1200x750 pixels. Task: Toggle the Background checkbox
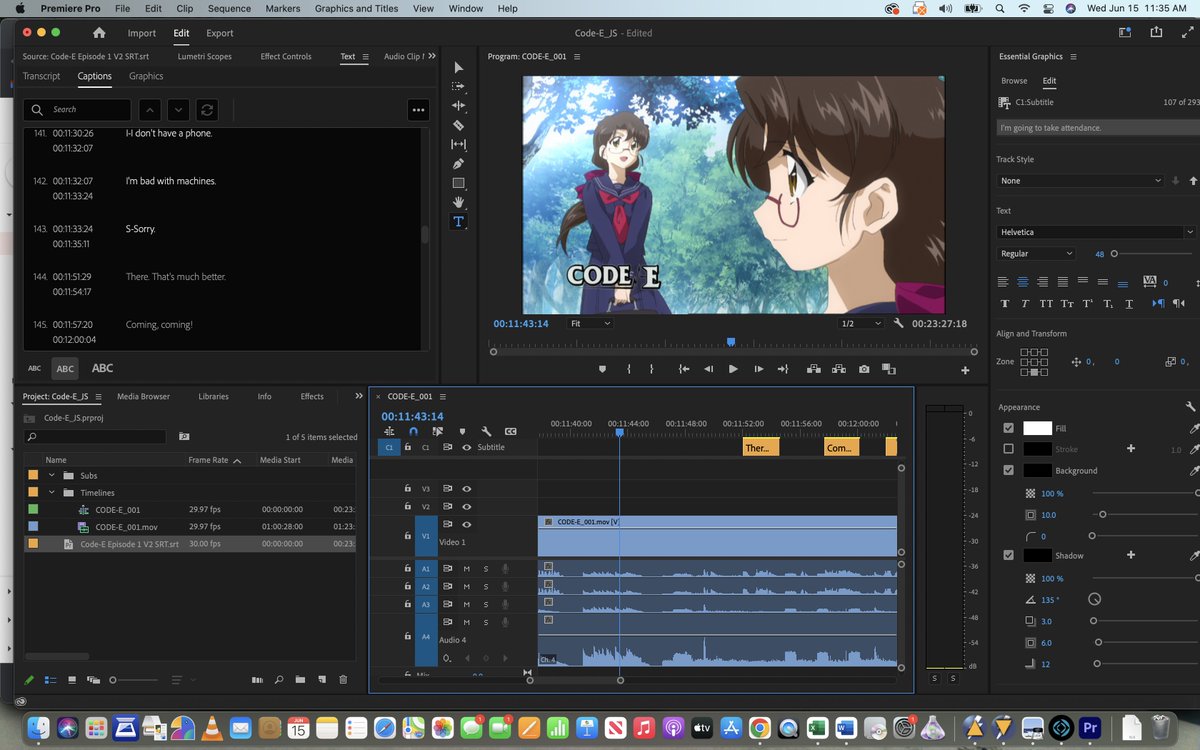(x=1008, y=470)
